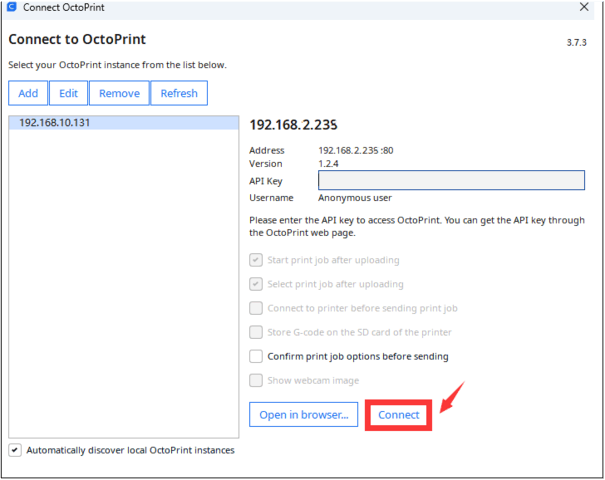This screenshot has height=480, width=605.
Task: Toggle Start print job after uploading
Action: point(257,260)
